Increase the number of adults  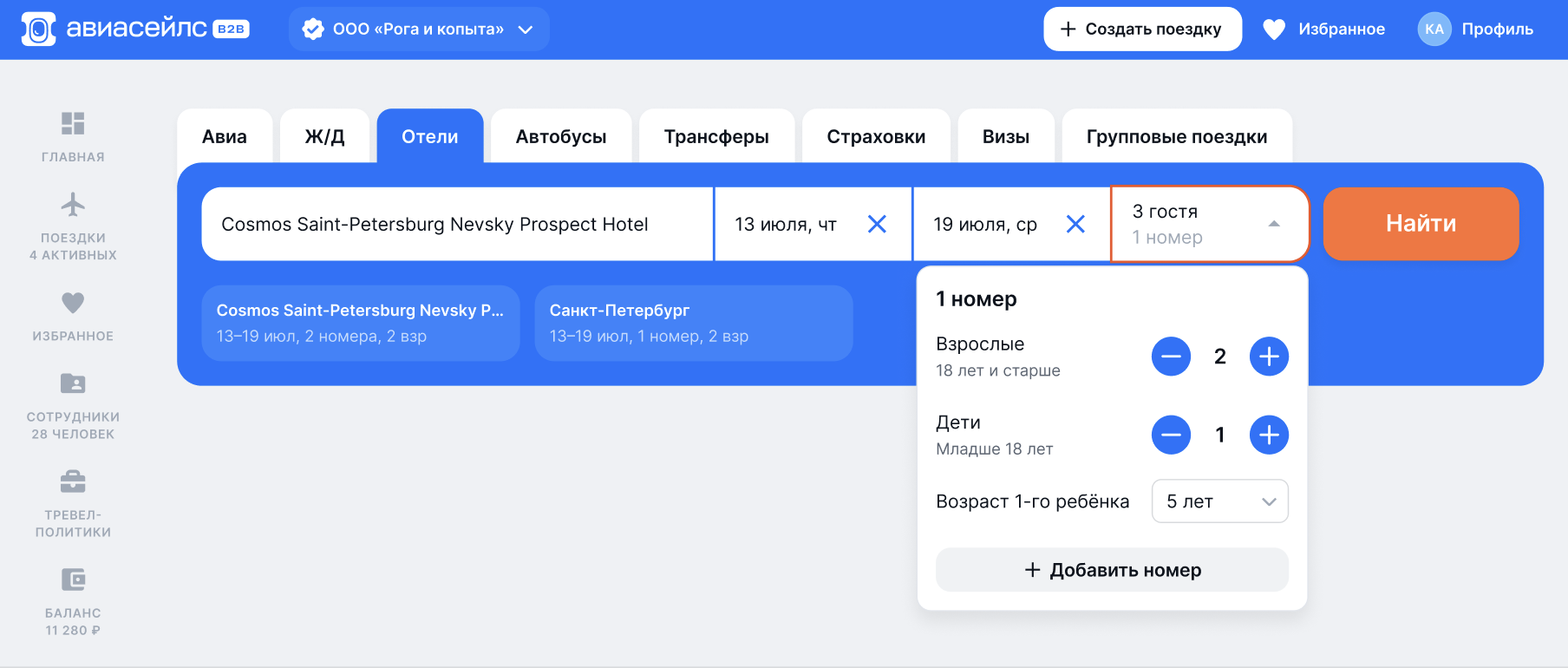point(1269,357)
